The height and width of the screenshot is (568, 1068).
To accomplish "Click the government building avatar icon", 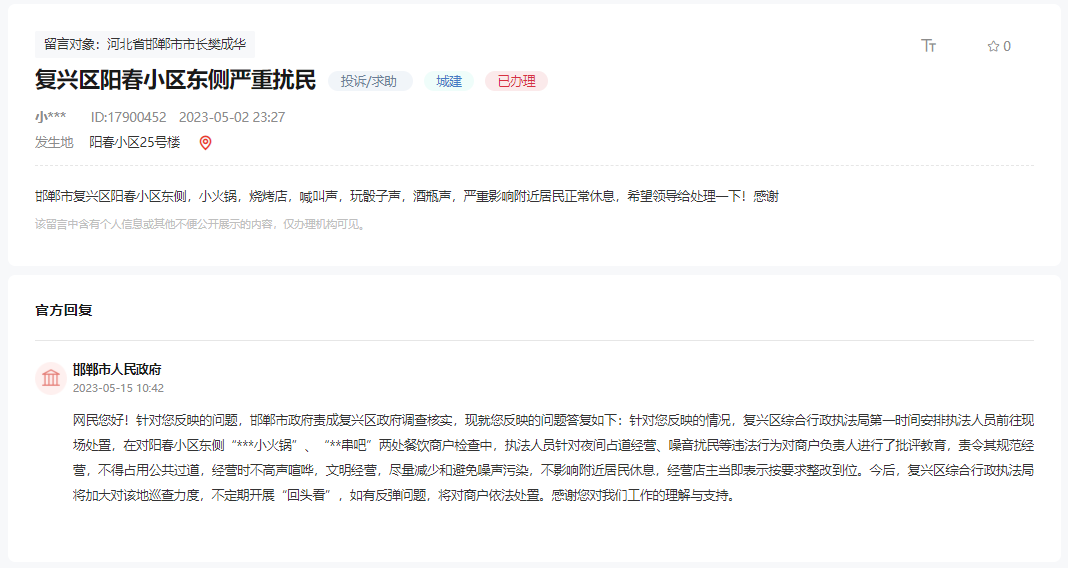I will pyautogui.click(x=51, y=378).
